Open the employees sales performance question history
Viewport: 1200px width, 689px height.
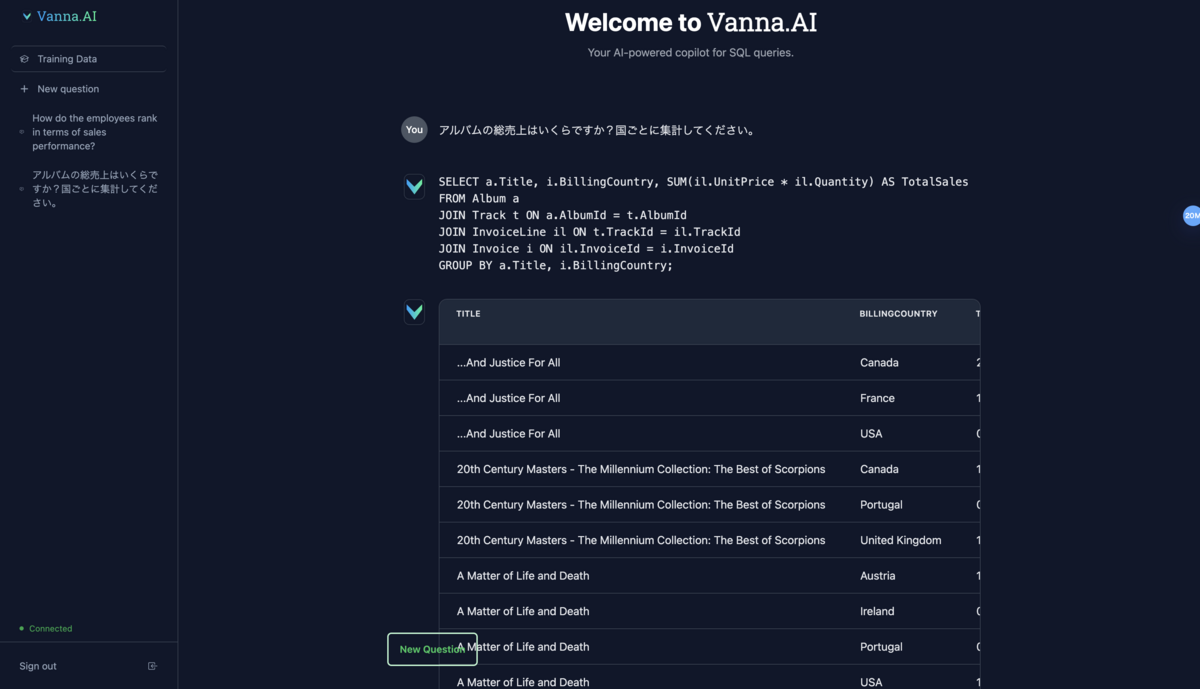(x=94, y=132)
